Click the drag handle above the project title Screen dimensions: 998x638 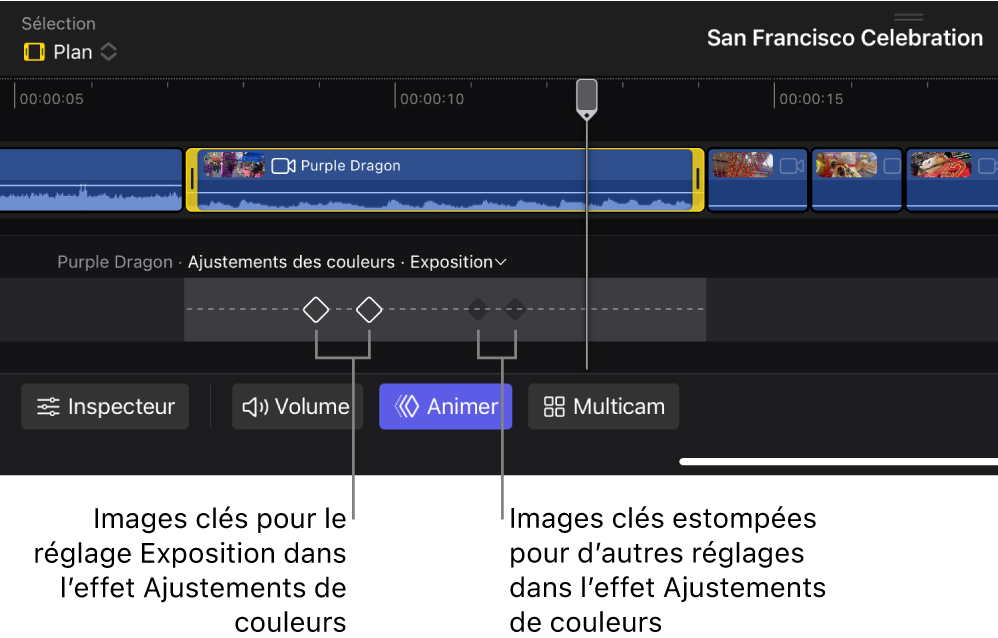pyautogui.click(x=909, y=17)
